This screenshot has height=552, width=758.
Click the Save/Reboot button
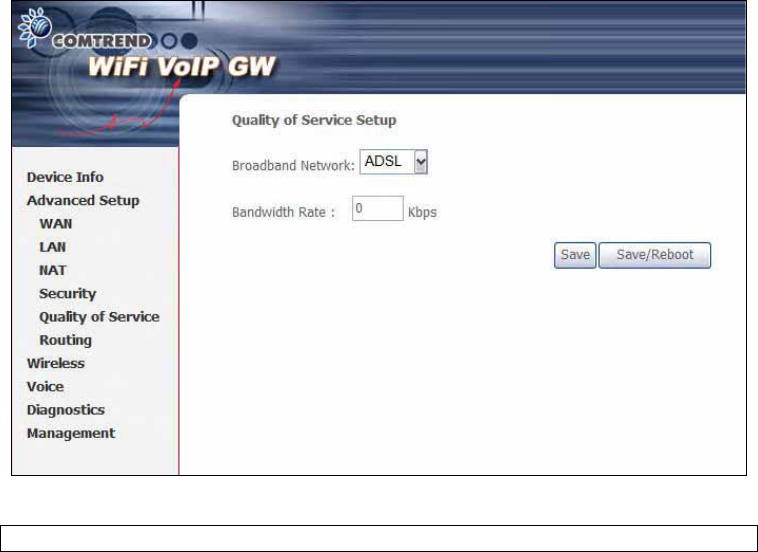coord(655,255)
